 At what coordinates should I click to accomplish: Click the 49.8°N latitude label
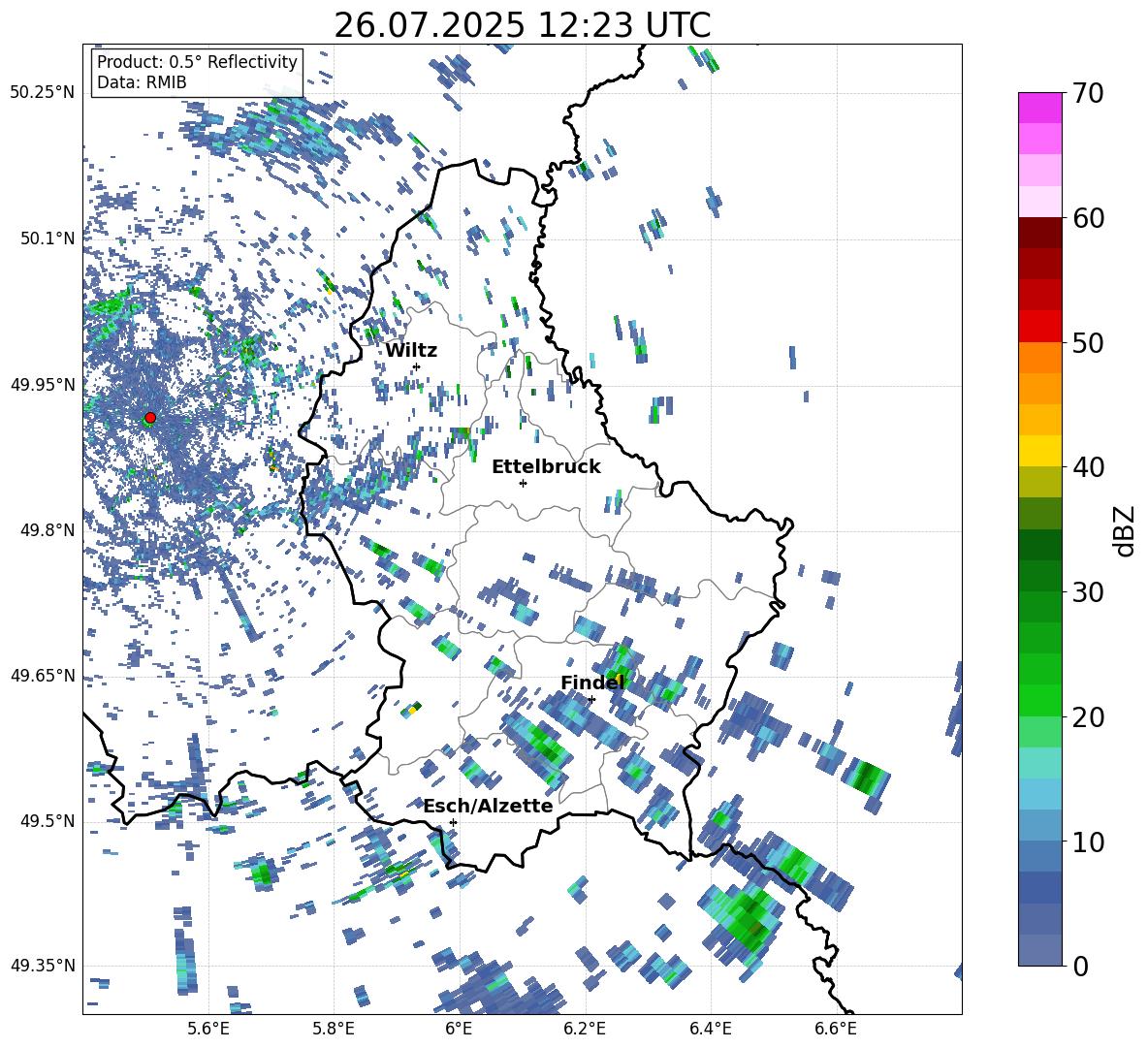coord(47,530)
